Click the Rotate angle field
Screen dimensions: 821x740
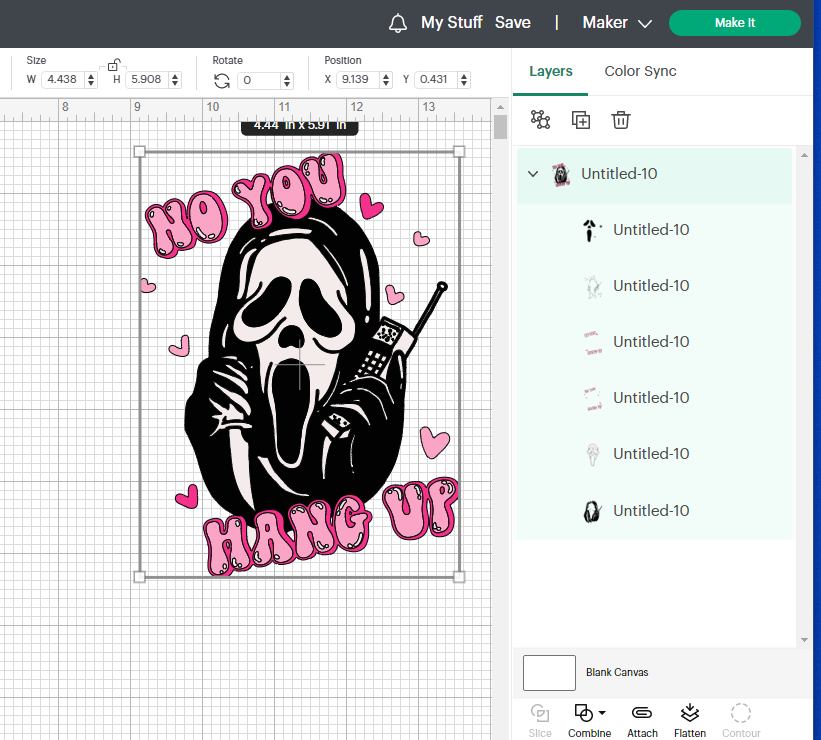pyautogui.click(x=259, y=81)
